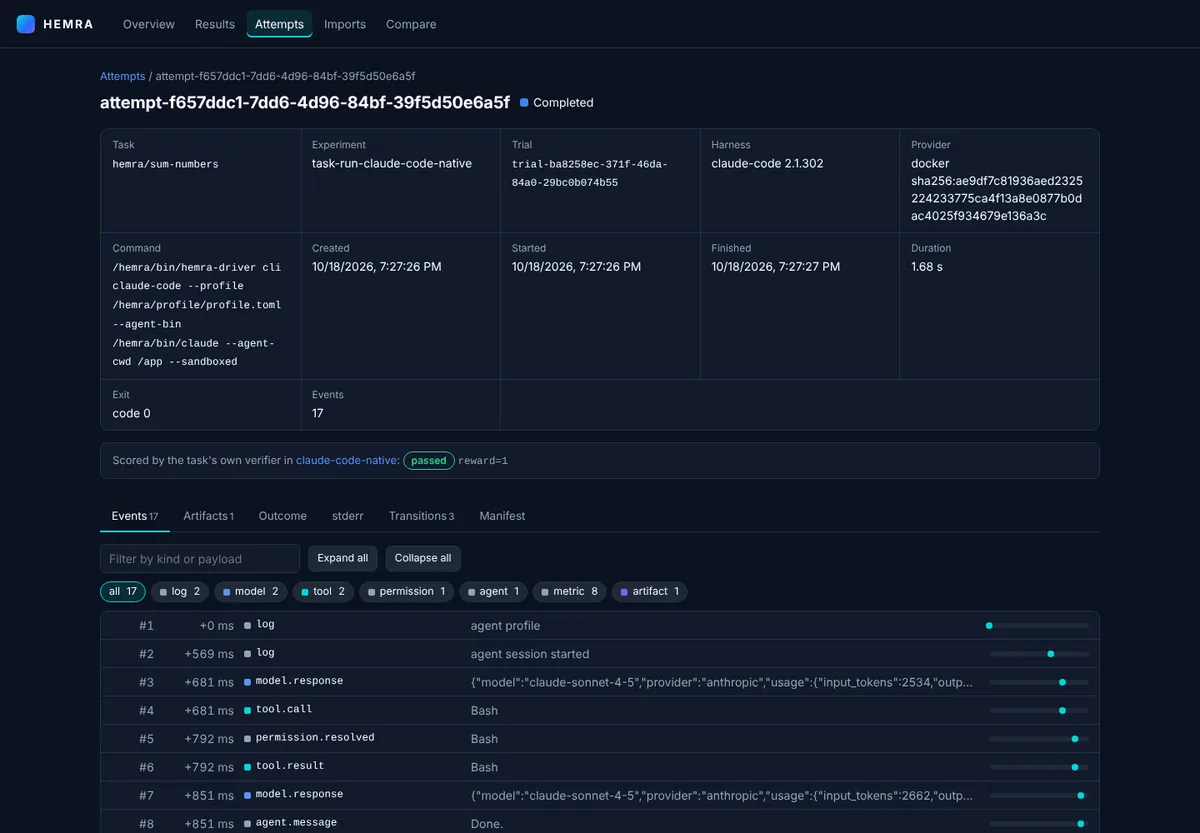Click the Completed status badge
The height and width of the screenshot is (833, 1200).
[x=557, y=103]
